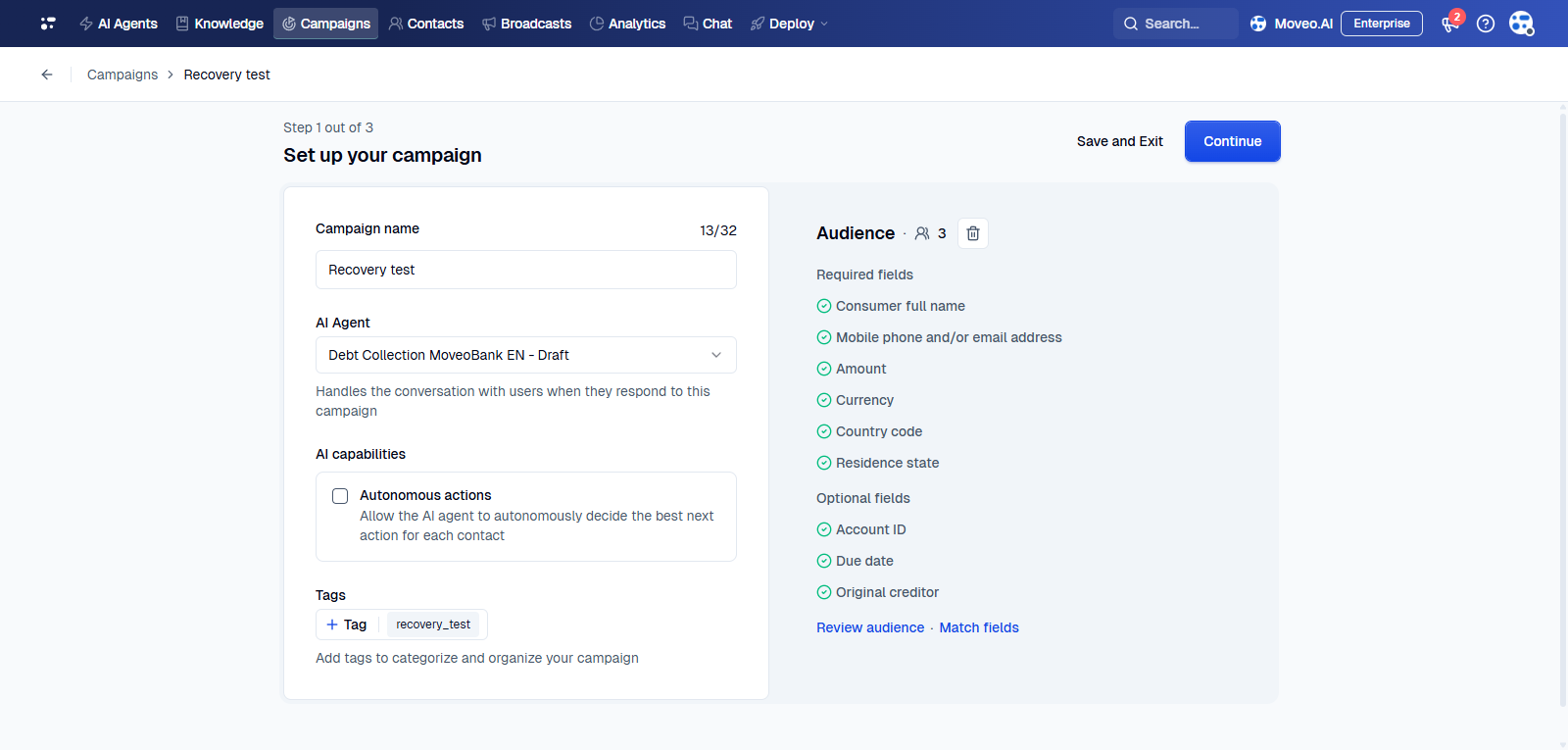Image resolution: width=1568 pixels, height=750 pixels.
Task: Click check icon next to Currency
Action: (824, 400)
